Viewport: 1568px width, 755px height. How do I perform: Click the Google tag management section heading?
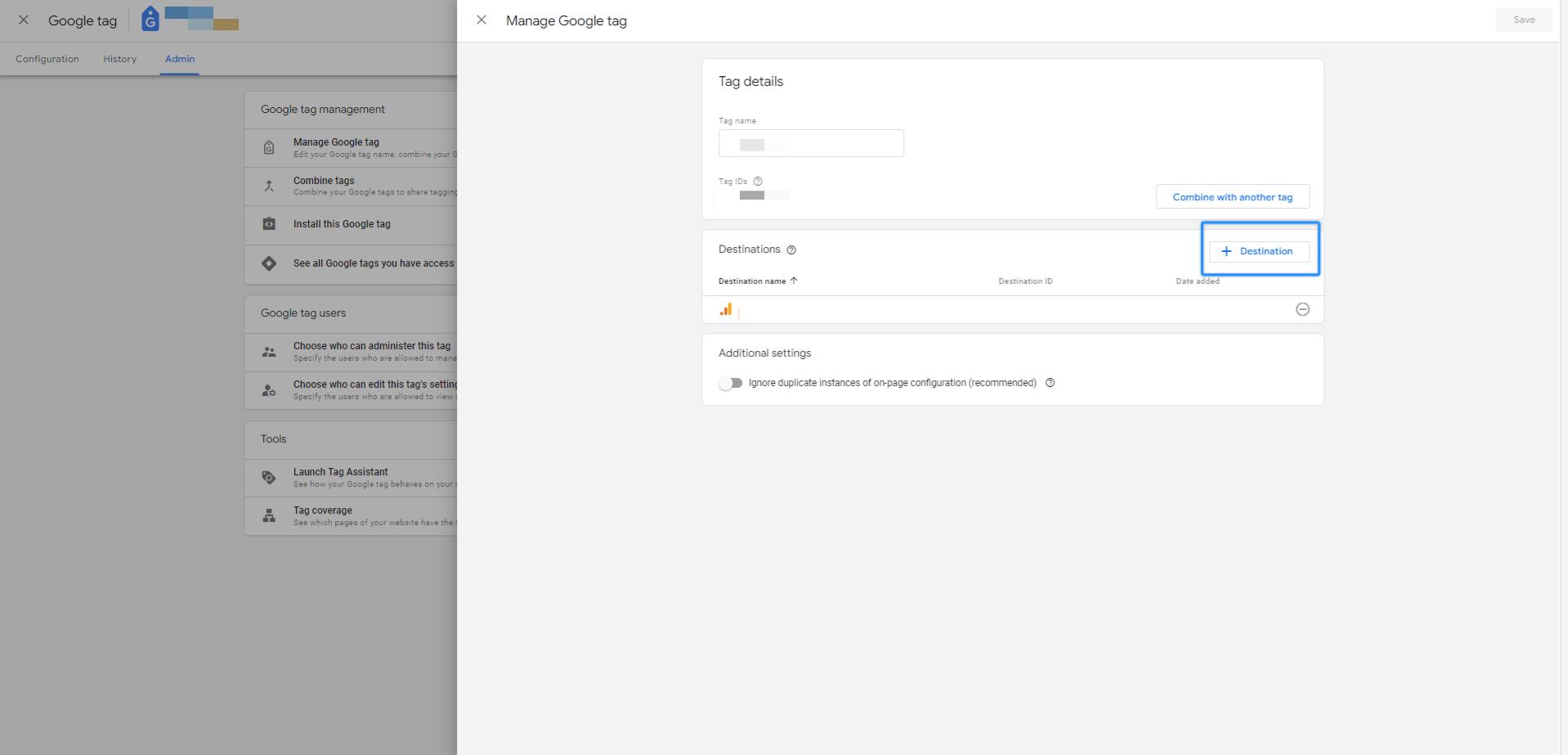pyautogui.click(x=323, y=110)
